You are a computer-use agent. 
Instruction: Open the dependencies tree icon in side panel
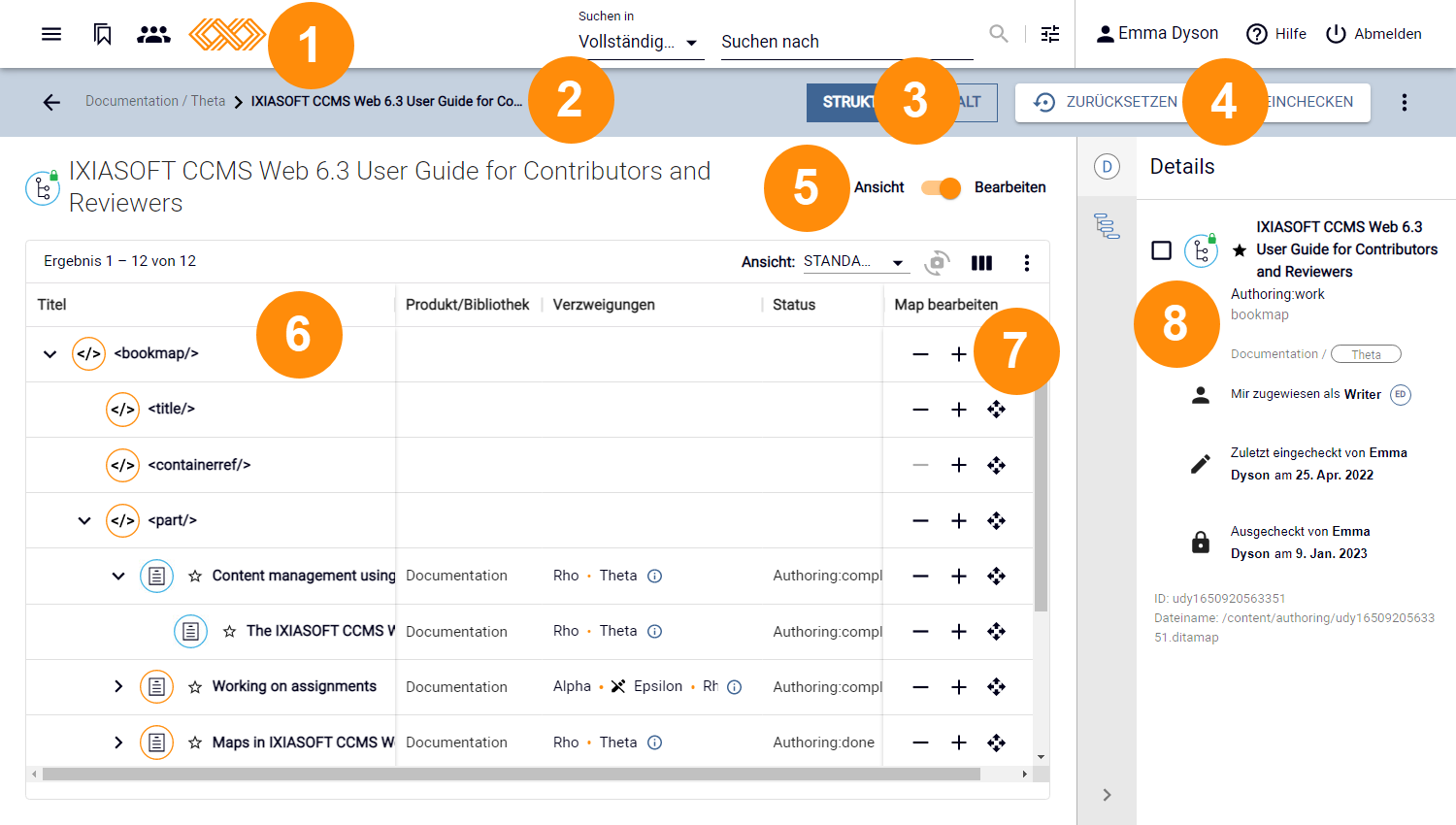click(1107, 226)
